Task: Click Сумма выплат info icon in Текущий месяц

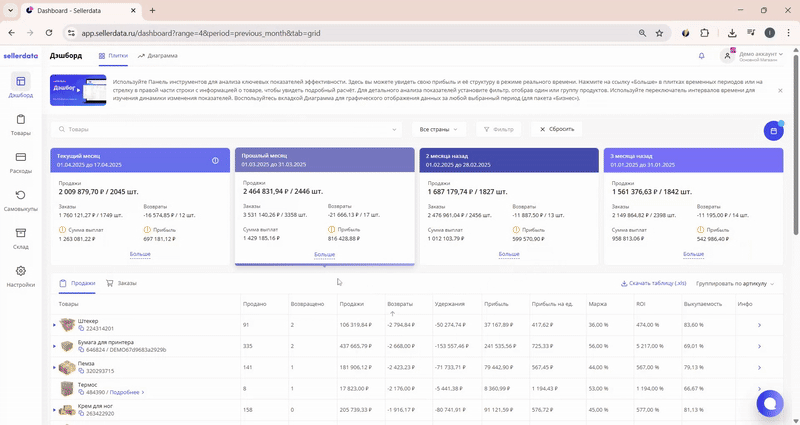Action: tap(62, 230)
